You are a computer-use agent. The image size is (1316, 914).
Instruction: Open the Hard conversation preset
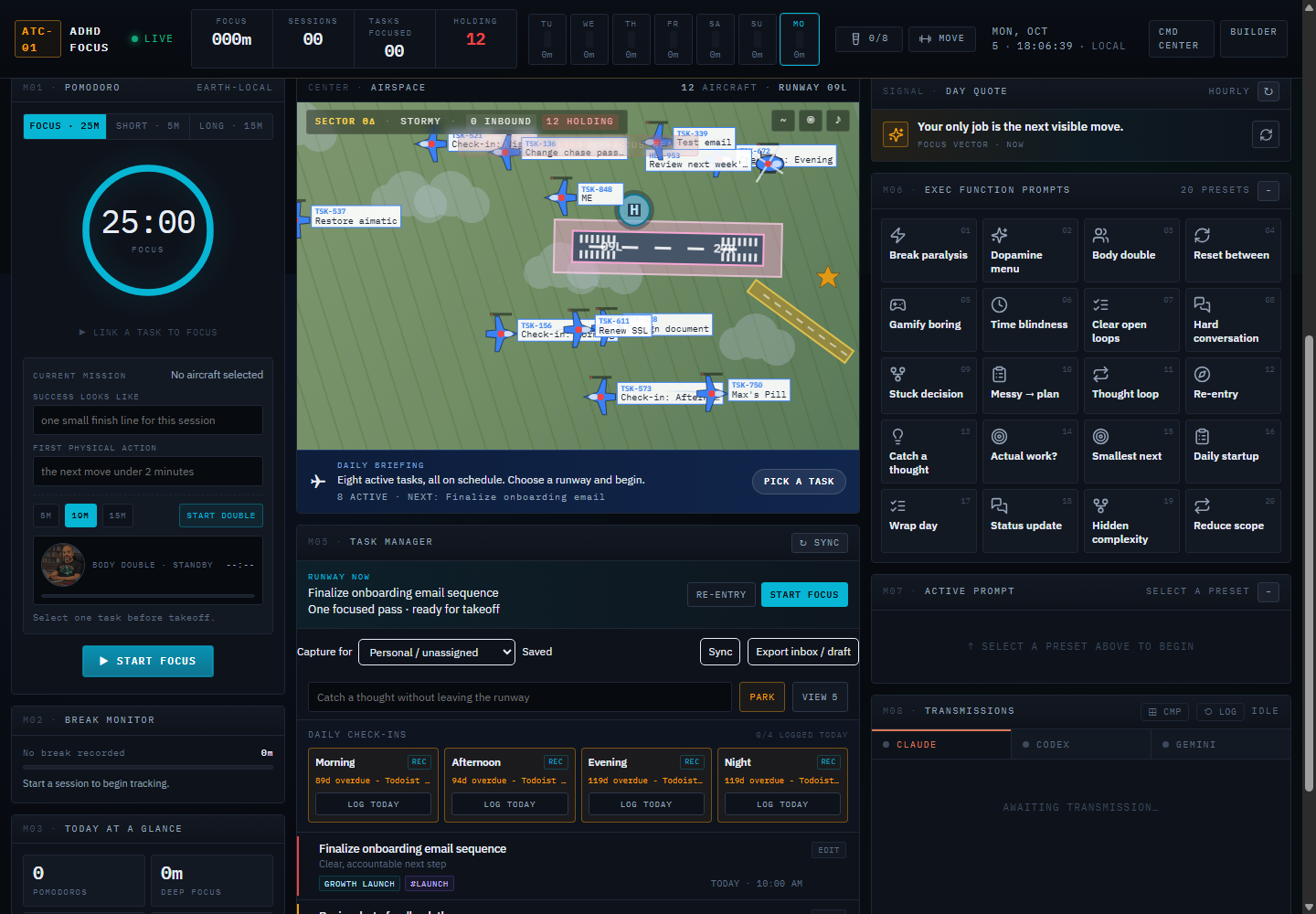1233,320
